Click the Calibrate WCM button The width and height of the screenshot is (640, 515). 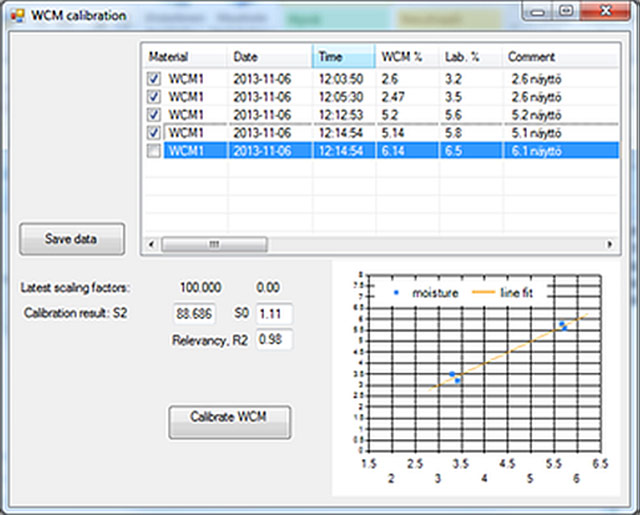[229, 420]
